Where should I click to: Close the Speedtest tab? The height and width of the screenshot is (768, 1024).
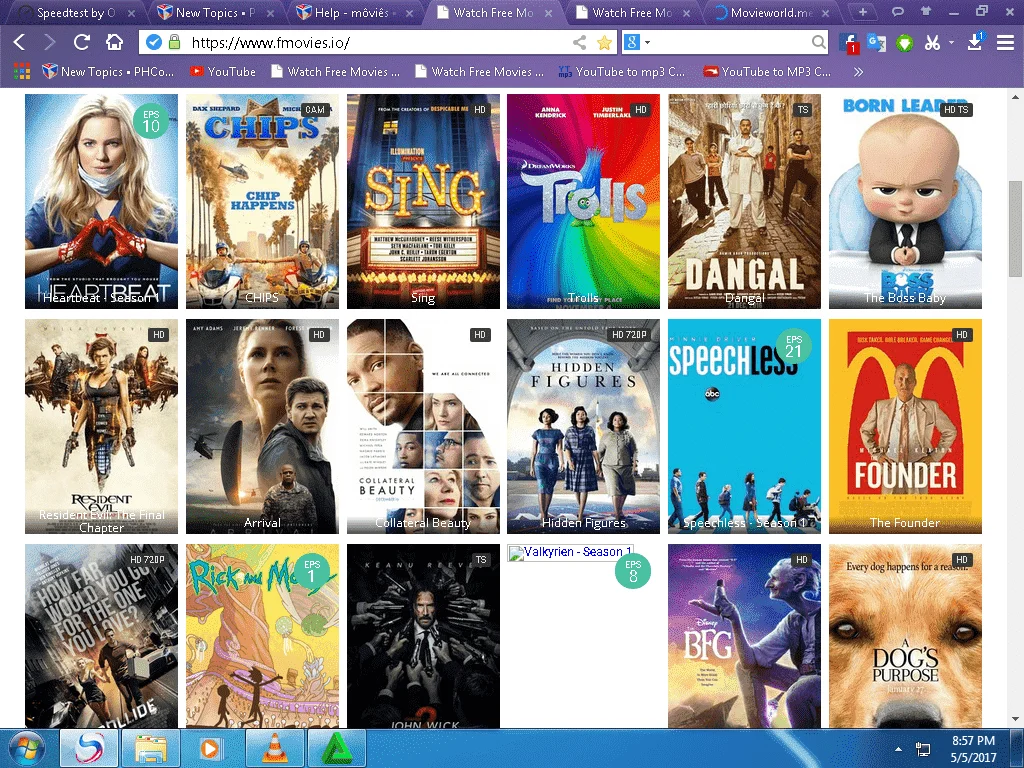[130, 12]
